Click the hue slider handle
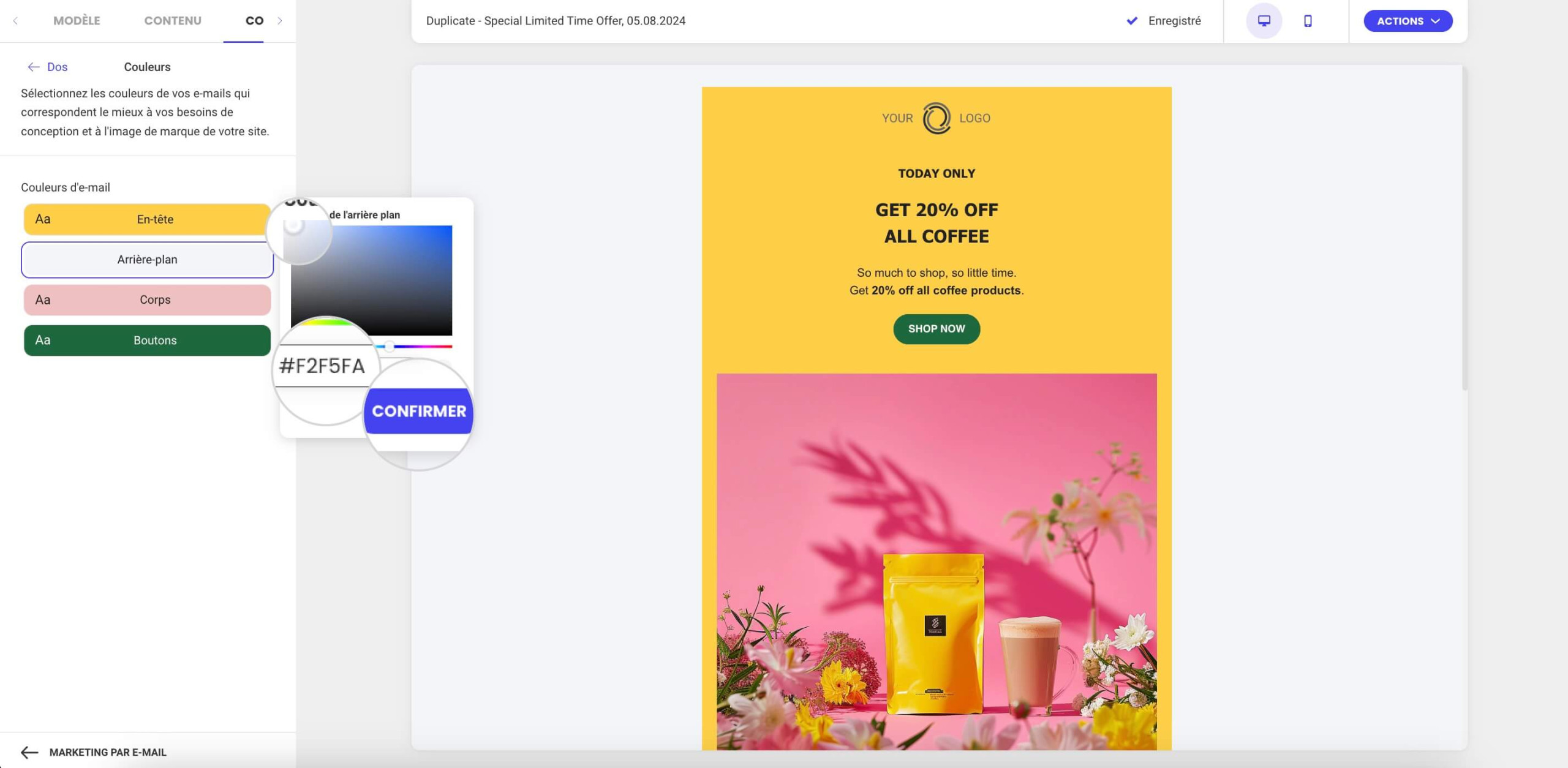The image size is (1568, 768). 390,347
